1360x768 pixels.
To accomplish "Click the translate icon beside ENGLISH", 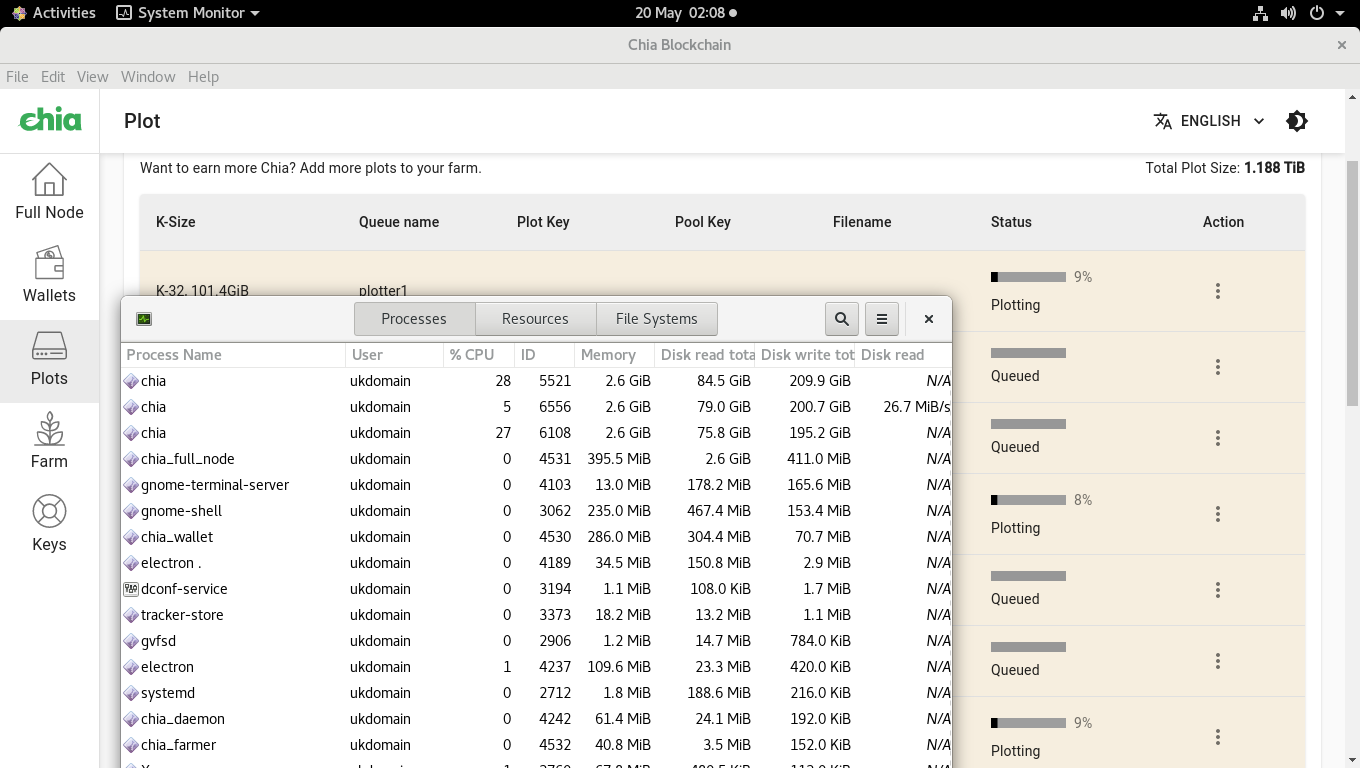I will pyautogui.click(x=1162, y=121).
